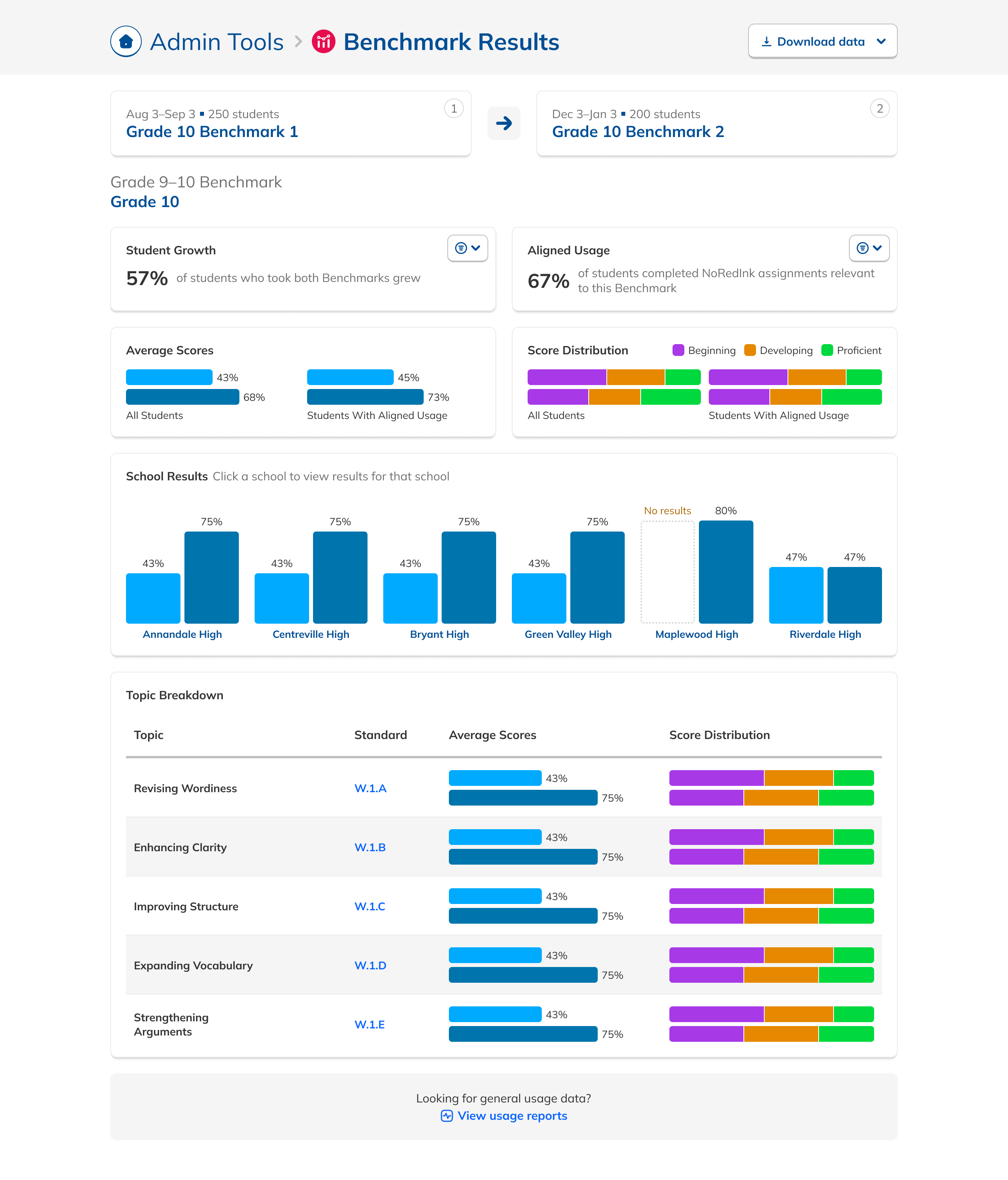The height and width of the screenshot is (1180, 1008).
Task: Click the circled number 1 badge
Action: coord(453,109)
